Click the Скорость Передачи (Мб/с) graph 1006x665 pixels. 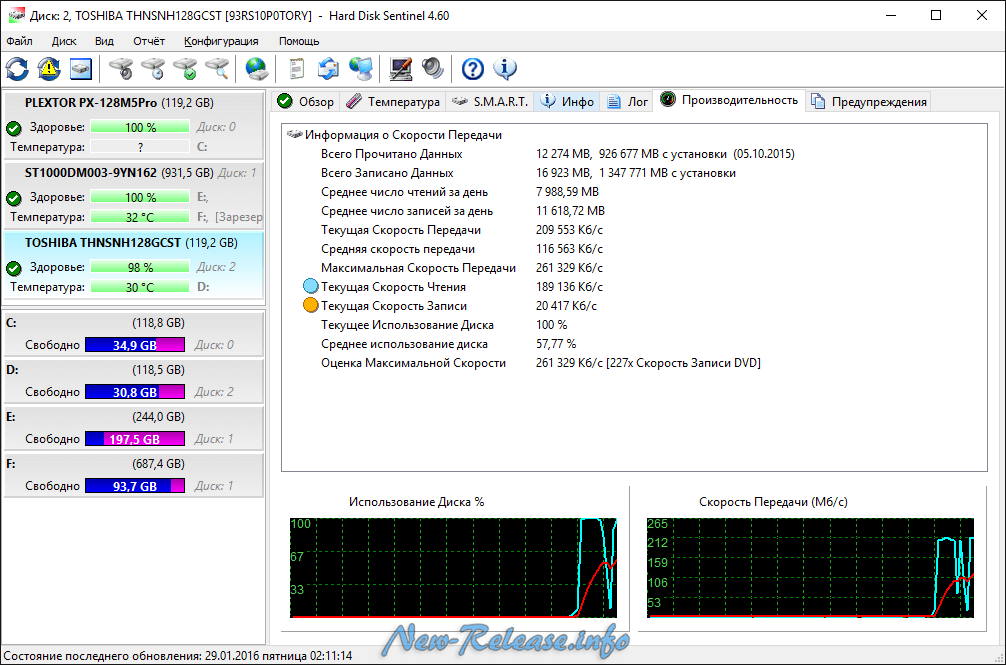pos(810,568)
